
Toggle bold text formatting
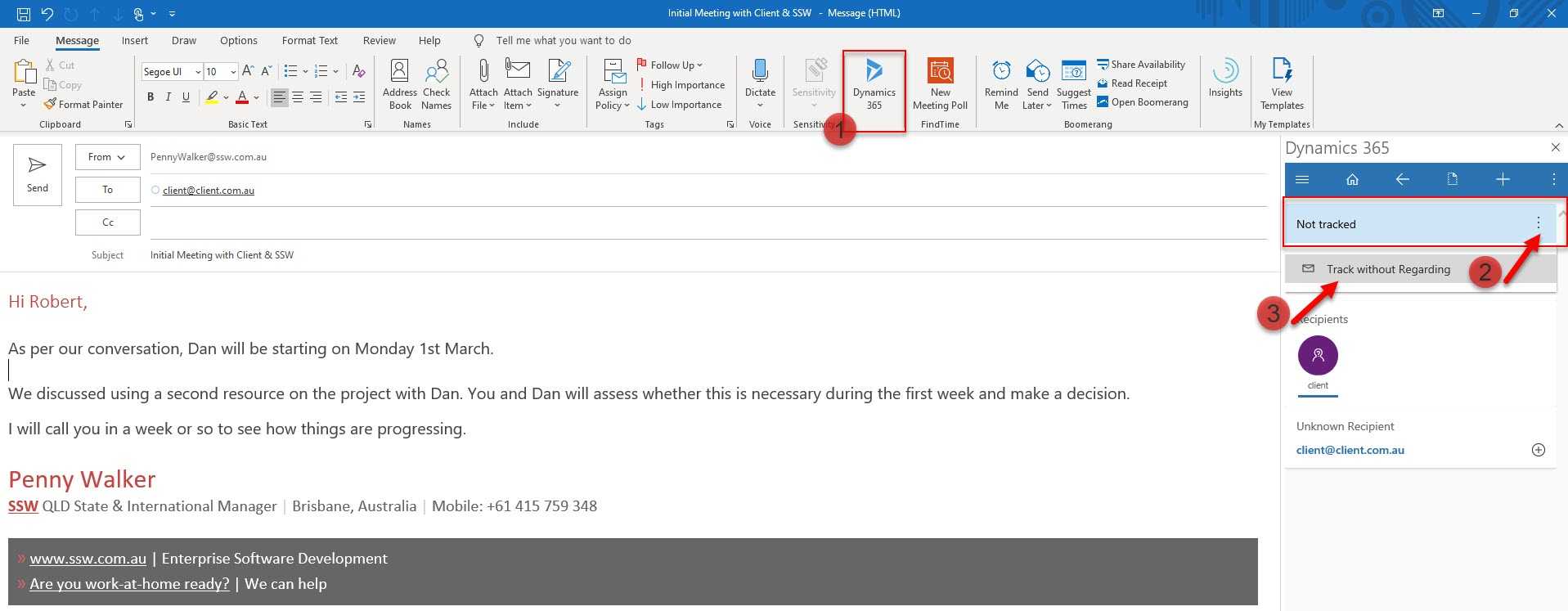tap(151, 97)
